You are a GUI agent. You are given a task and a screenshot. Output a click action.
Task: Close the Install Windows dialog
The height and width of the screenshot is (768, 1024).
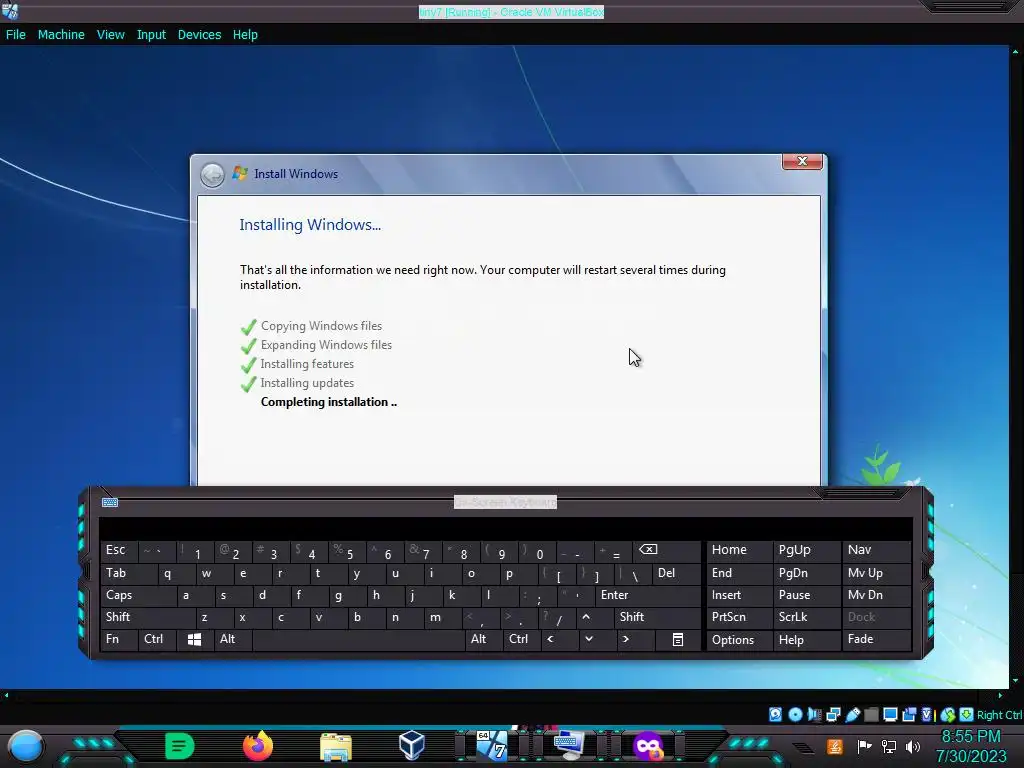click(x=803, y=161)
